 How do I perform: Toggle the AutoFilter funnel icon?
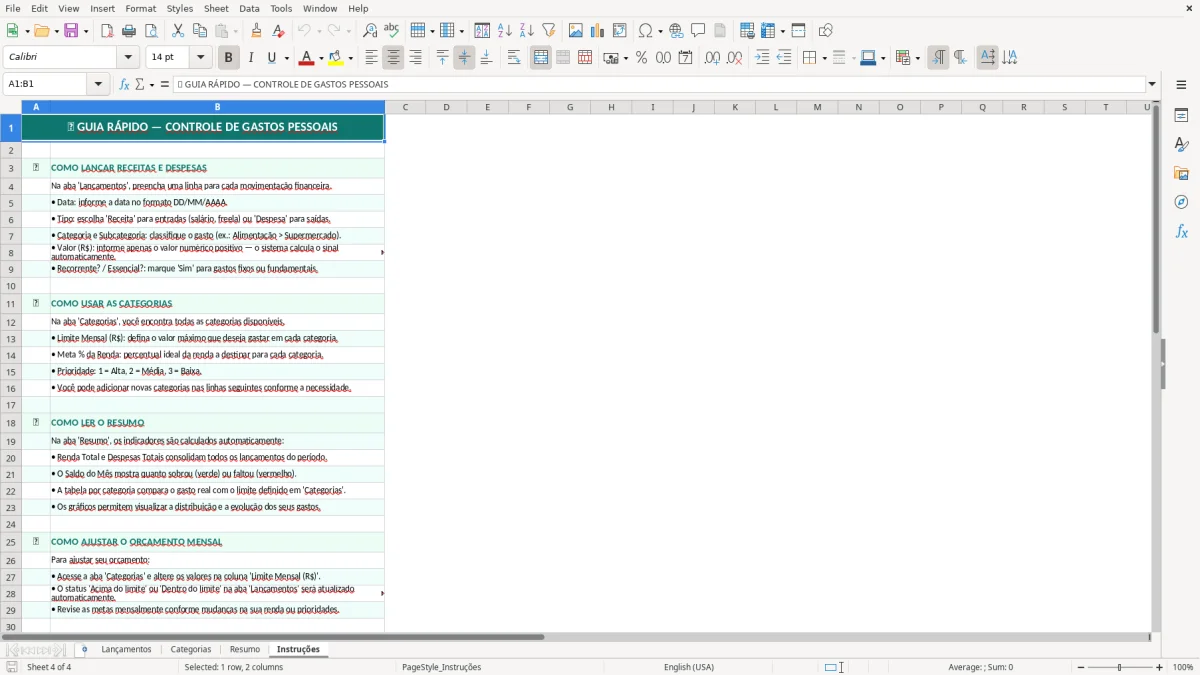point(548,31)
